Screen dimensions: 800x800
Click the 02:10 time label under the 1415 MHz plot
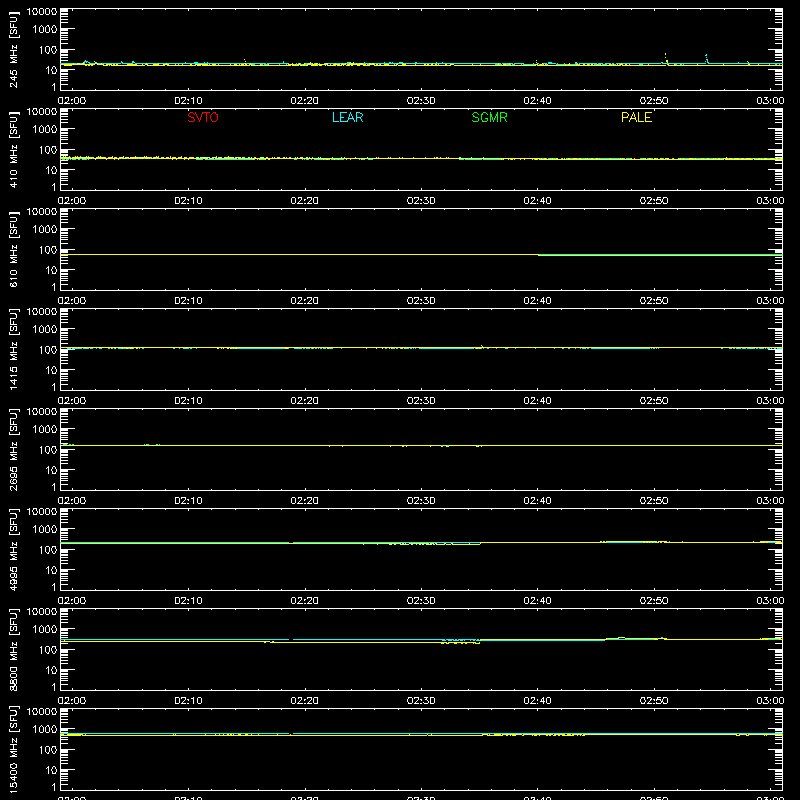[x=188, y=401]
